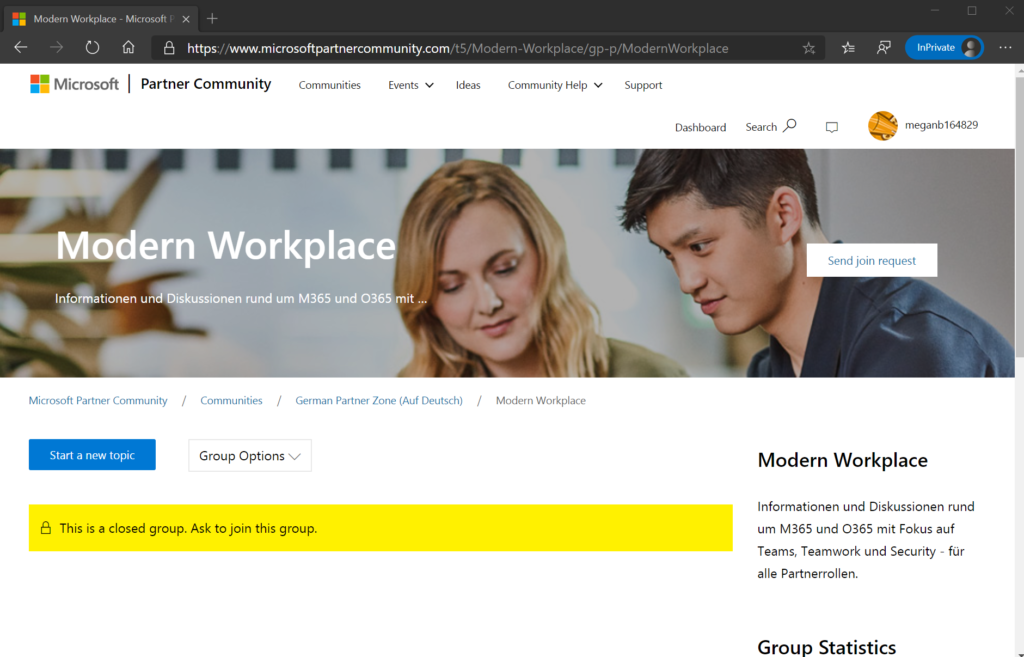Click the closed group notice text
Image resolution: width=1024 pixels, height=657 pixels.
pos(188,528)
